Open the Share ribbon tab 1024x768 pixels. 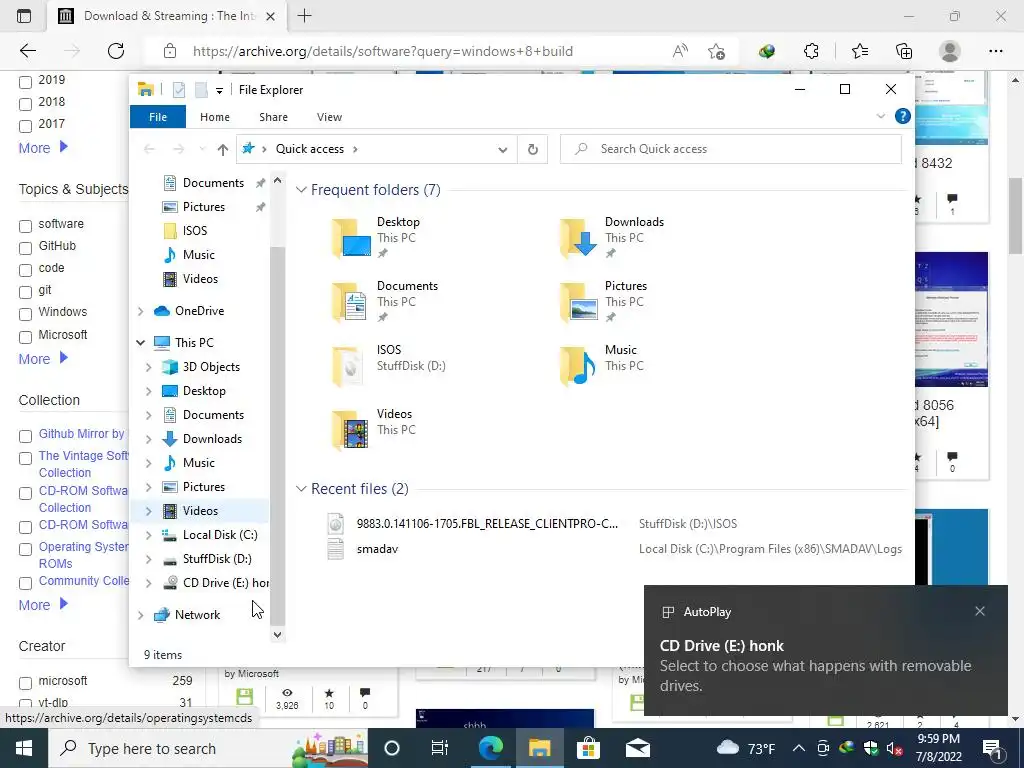273,117
